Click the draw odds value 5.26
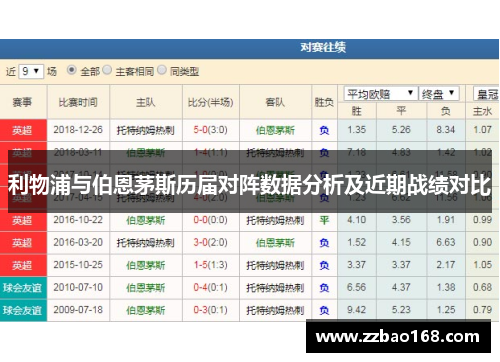This screenshot has width=500, height=362. 401,130
